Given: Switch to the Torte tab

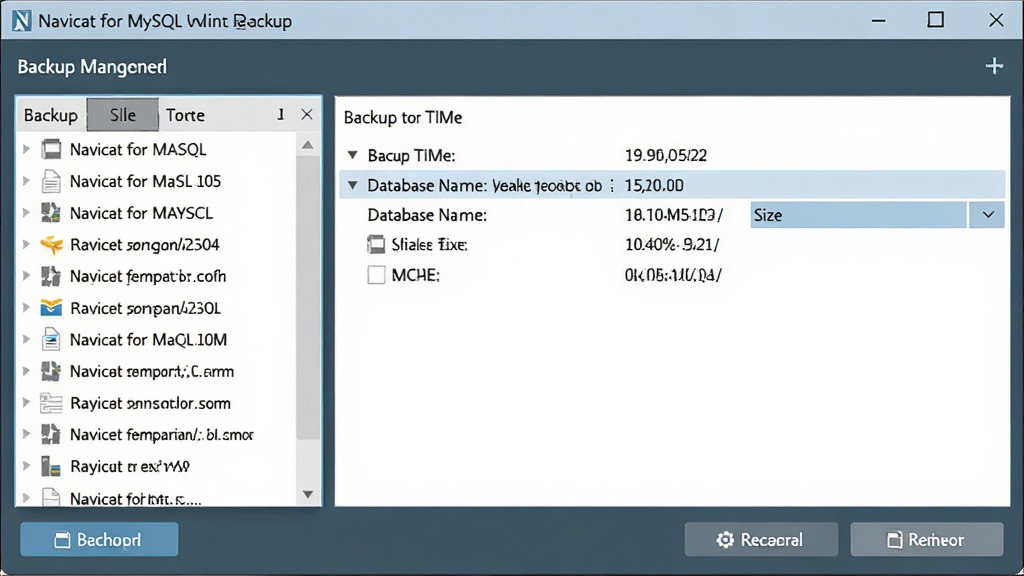Looking at the screenshot, I should point(185,115).
